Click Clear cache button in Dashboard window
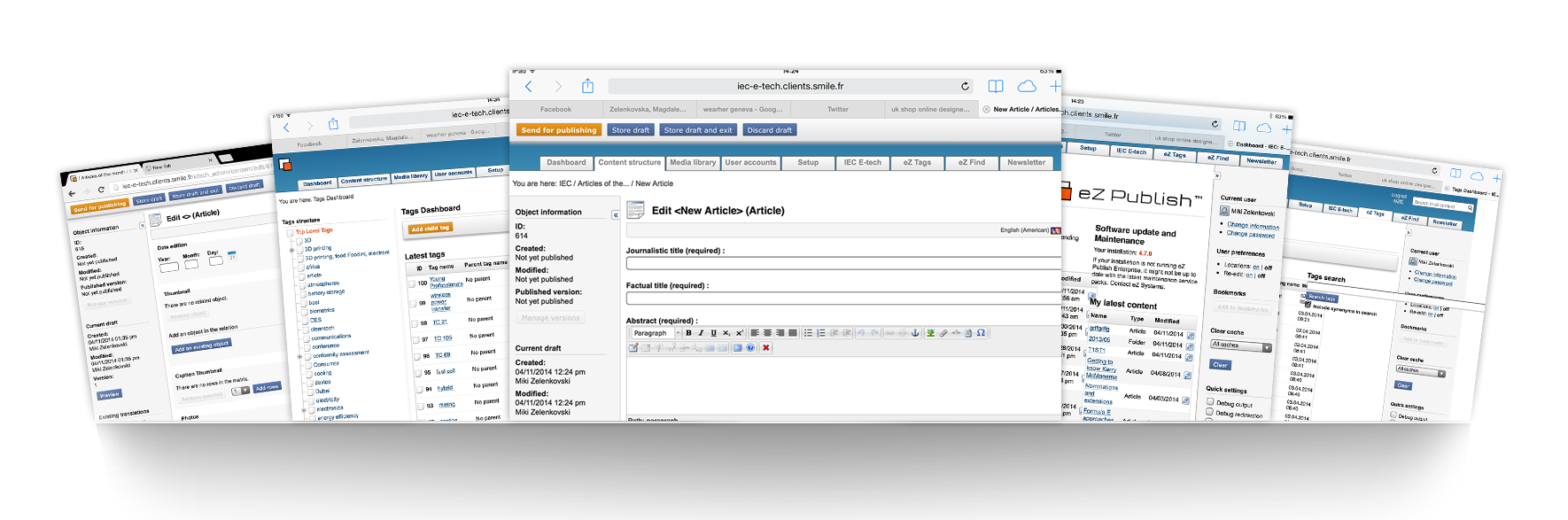The height and width of the screenshot is (520, 1568). click(1220, 365)
